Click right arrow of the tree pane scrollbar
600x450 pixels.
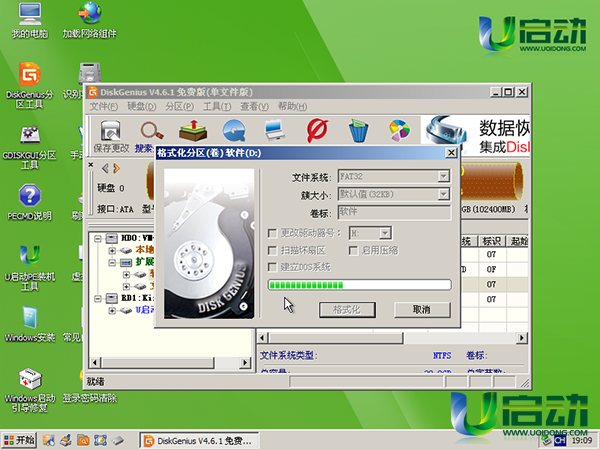tap(245, 362)
